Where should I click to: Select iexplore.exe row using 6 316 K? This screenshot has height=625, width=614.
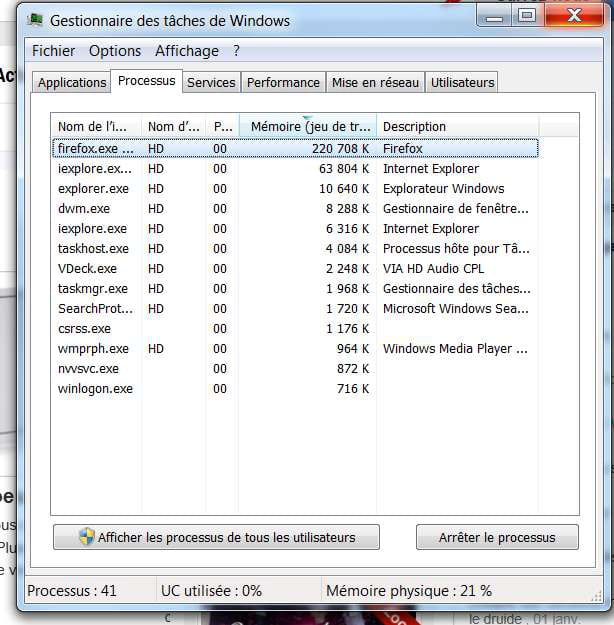point(295,229)
